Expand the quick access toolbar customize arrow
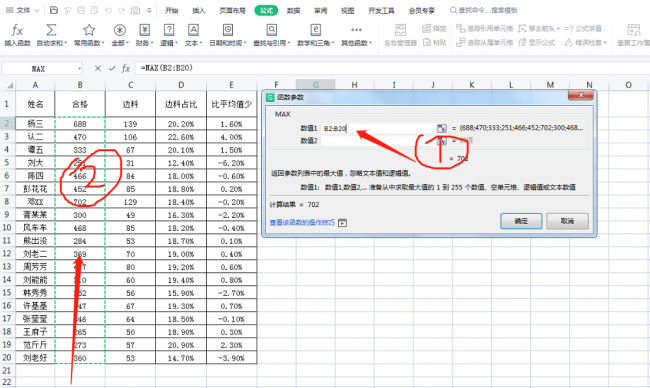650x388 pixels. (149, 10)
